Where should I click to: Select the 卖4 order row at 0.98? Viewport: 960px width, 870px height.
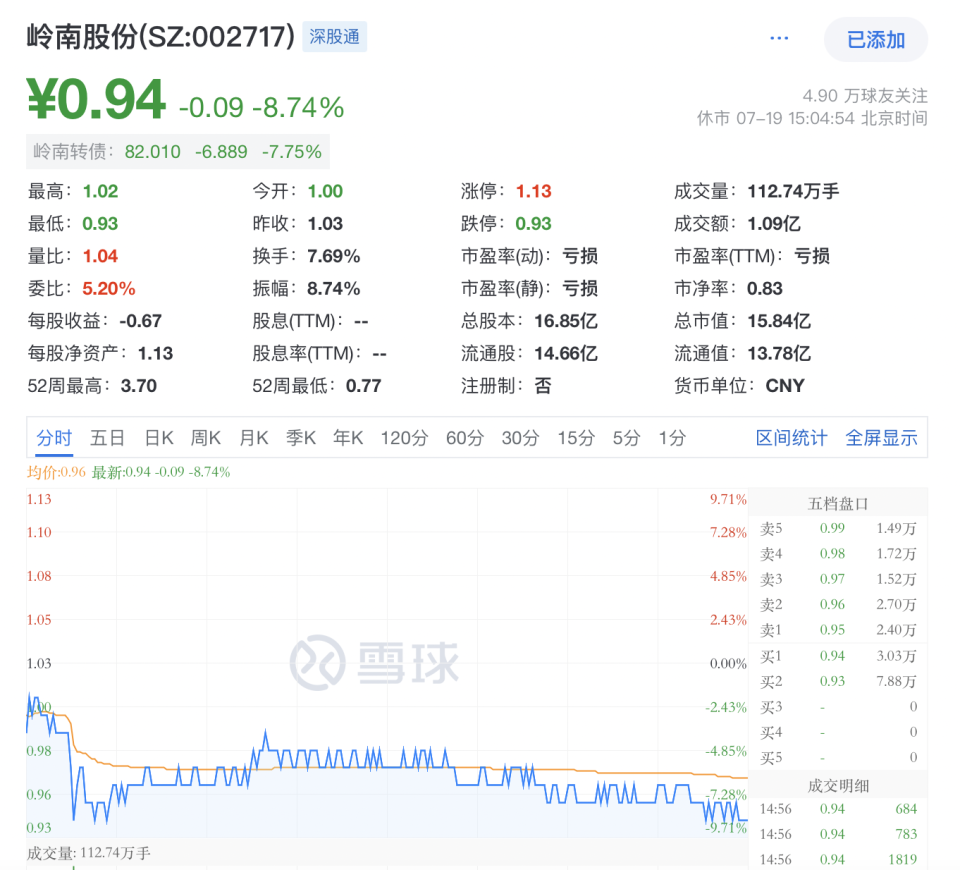[x=838, y=554]
